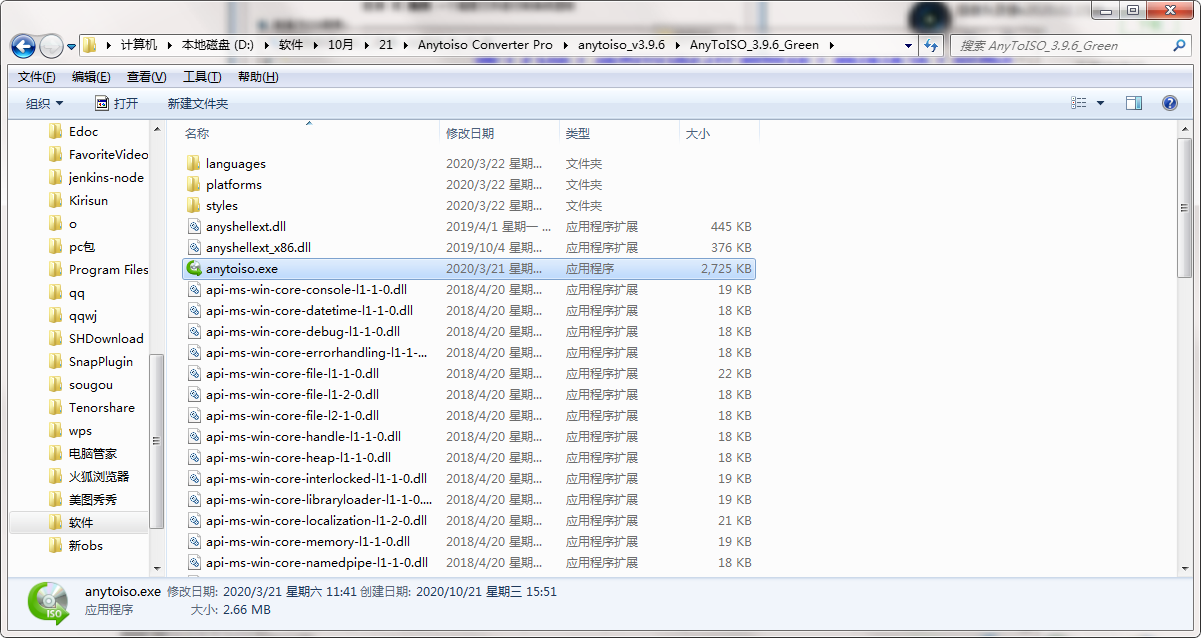The image size is (1201, 638).
Task: Click the Edoc folder icon in sidebar
Action: click(x=56, y=132)
